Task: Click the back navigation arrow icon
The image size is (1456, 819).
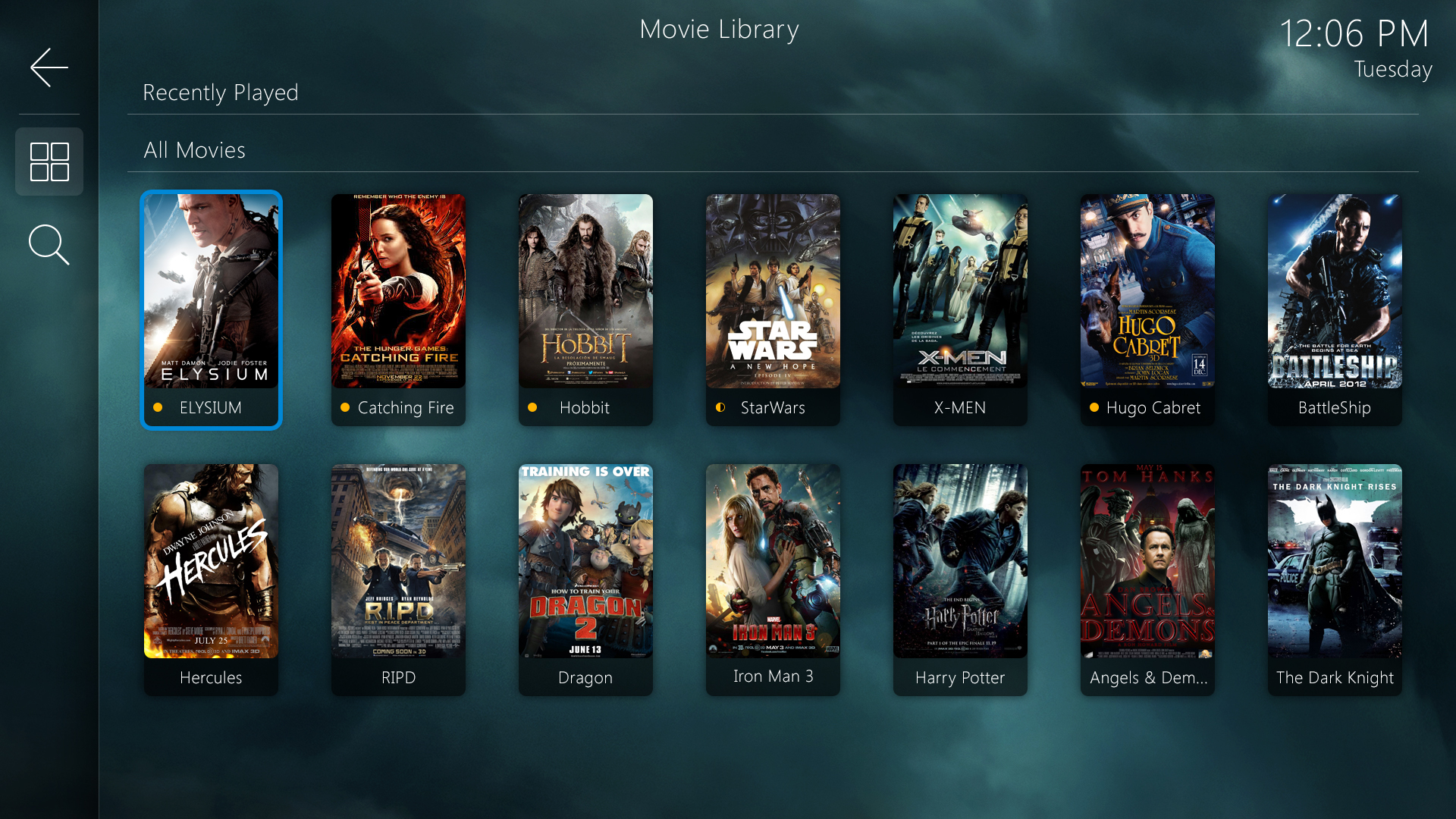Action: [48, 66]
